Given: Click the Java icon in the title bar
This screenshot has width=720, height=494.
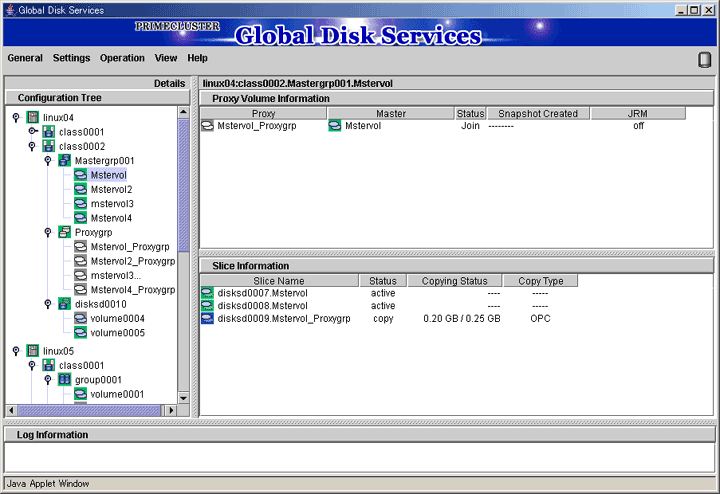Looking at the screenshot, I should [11, 10].
